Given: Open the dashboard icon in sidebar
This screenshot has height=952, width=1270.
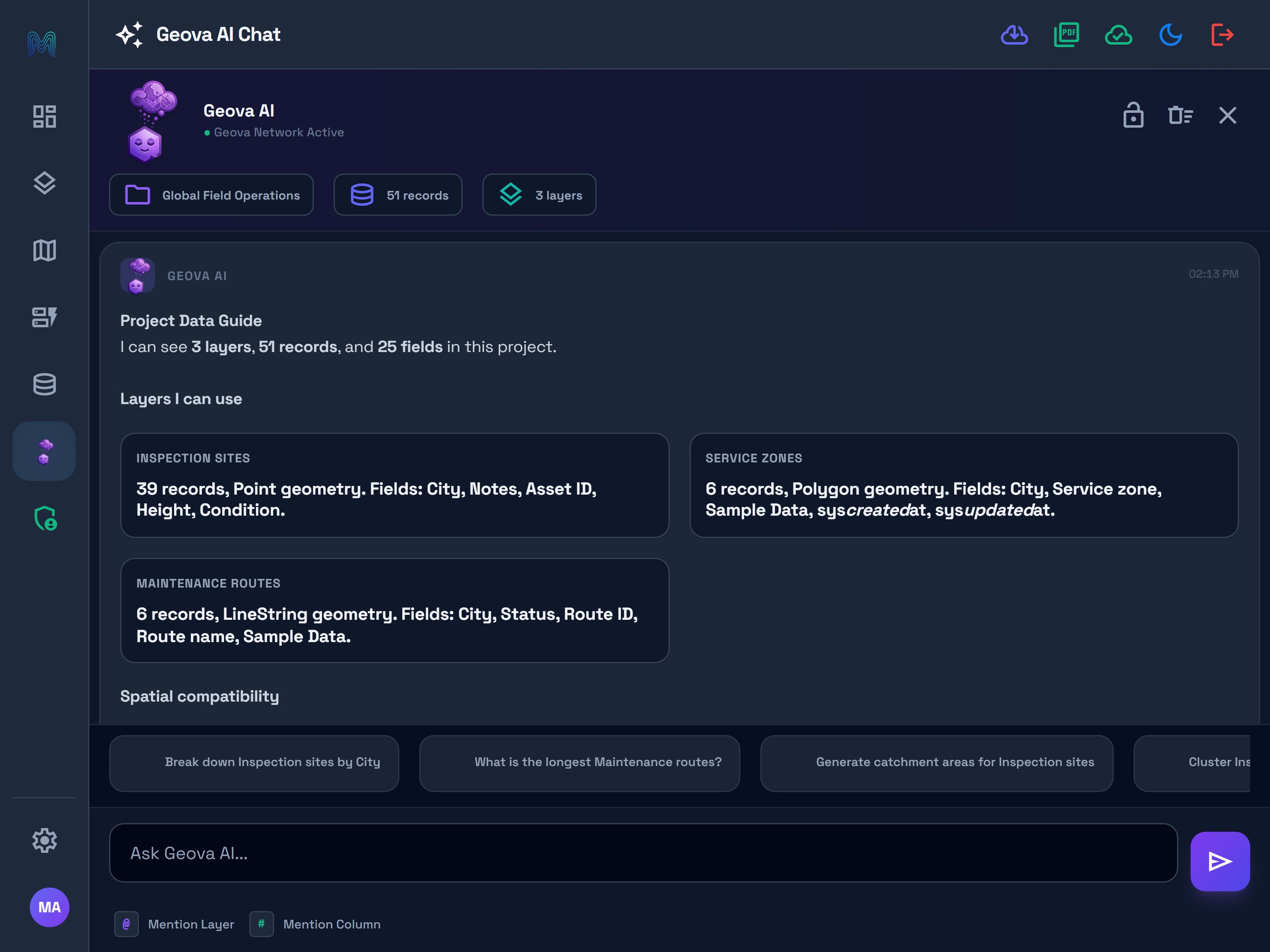Looking at the screenshot, I should [44, 117].
